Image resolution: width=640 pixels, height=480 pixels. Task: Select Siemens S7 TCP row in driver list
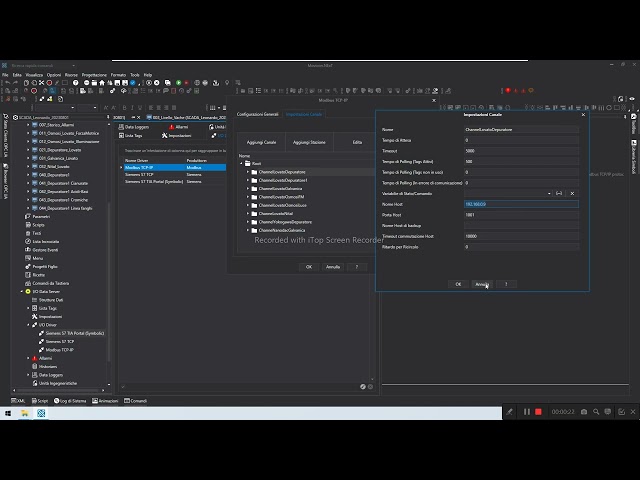tap(174, 174)
